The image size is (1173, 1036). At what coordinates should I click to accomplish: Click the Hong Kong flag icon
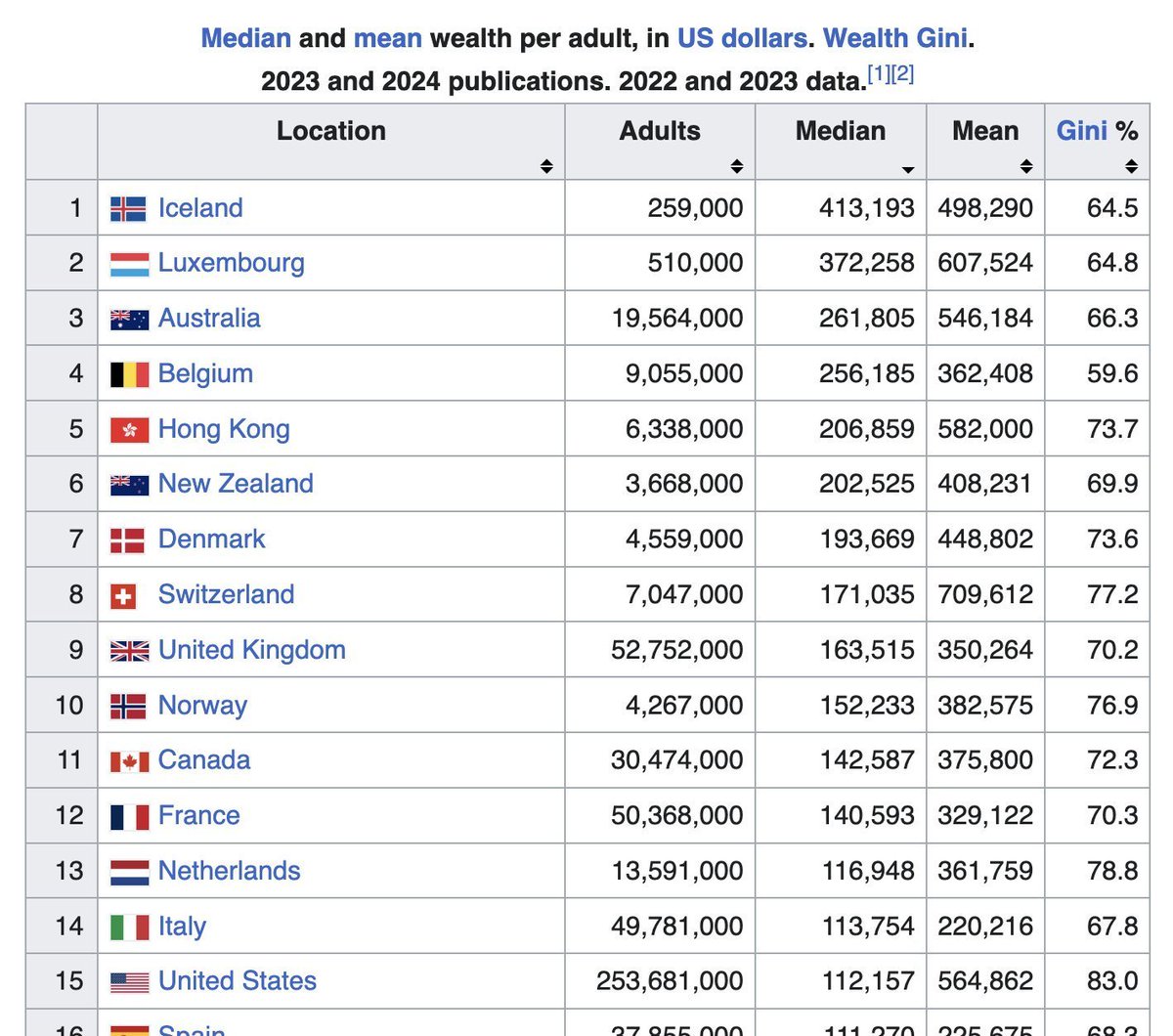(x=129, y=429)
